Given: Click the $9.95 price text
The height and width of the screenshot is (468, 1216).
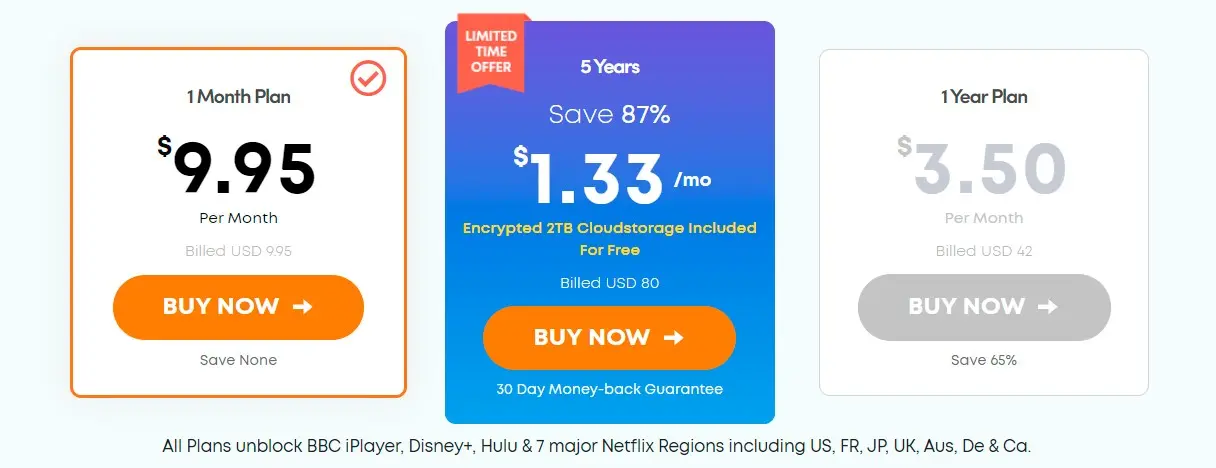Looking at the screenshot, I should coord(237,167).
